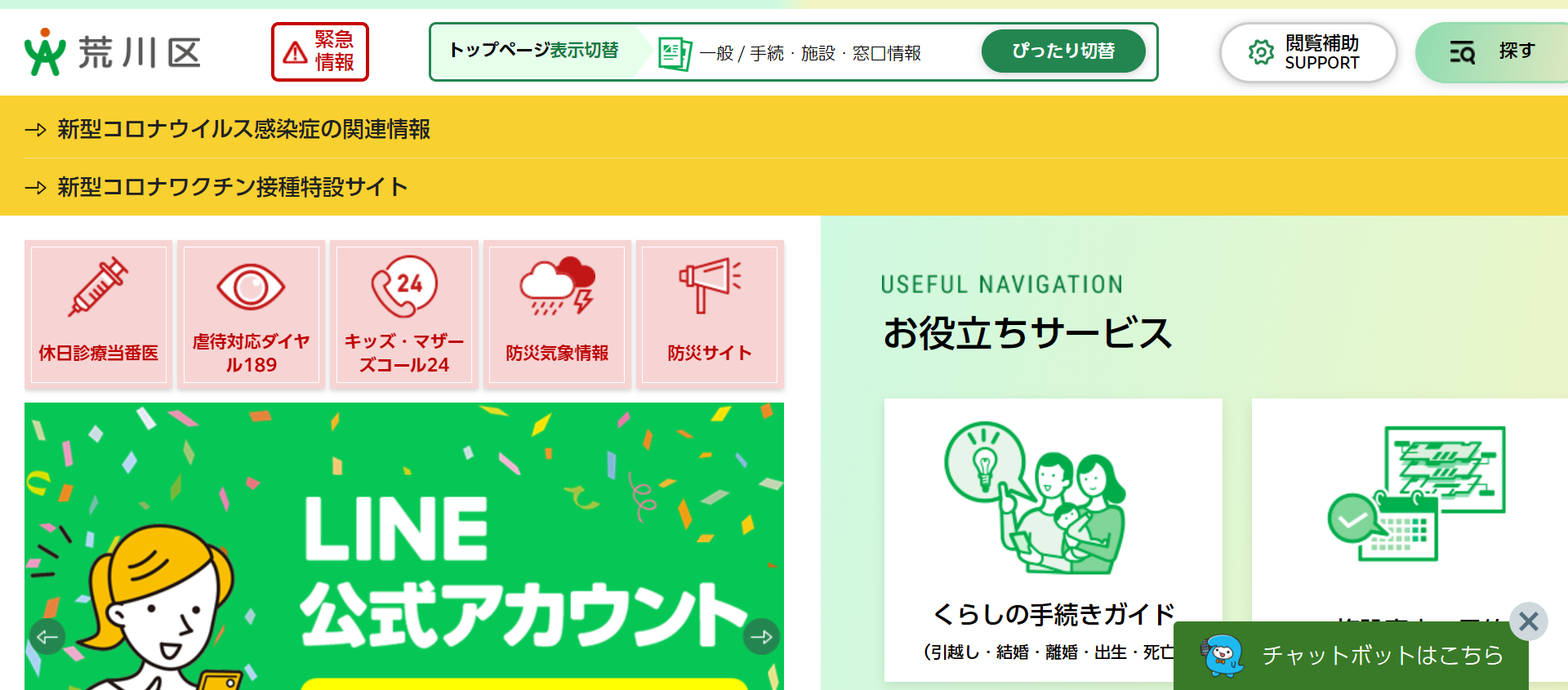The width and height of the screenshot is (1568, 690).
Task: Show previous carousel slide arrow
Action: pyautogui.click(x=47, y=637)
